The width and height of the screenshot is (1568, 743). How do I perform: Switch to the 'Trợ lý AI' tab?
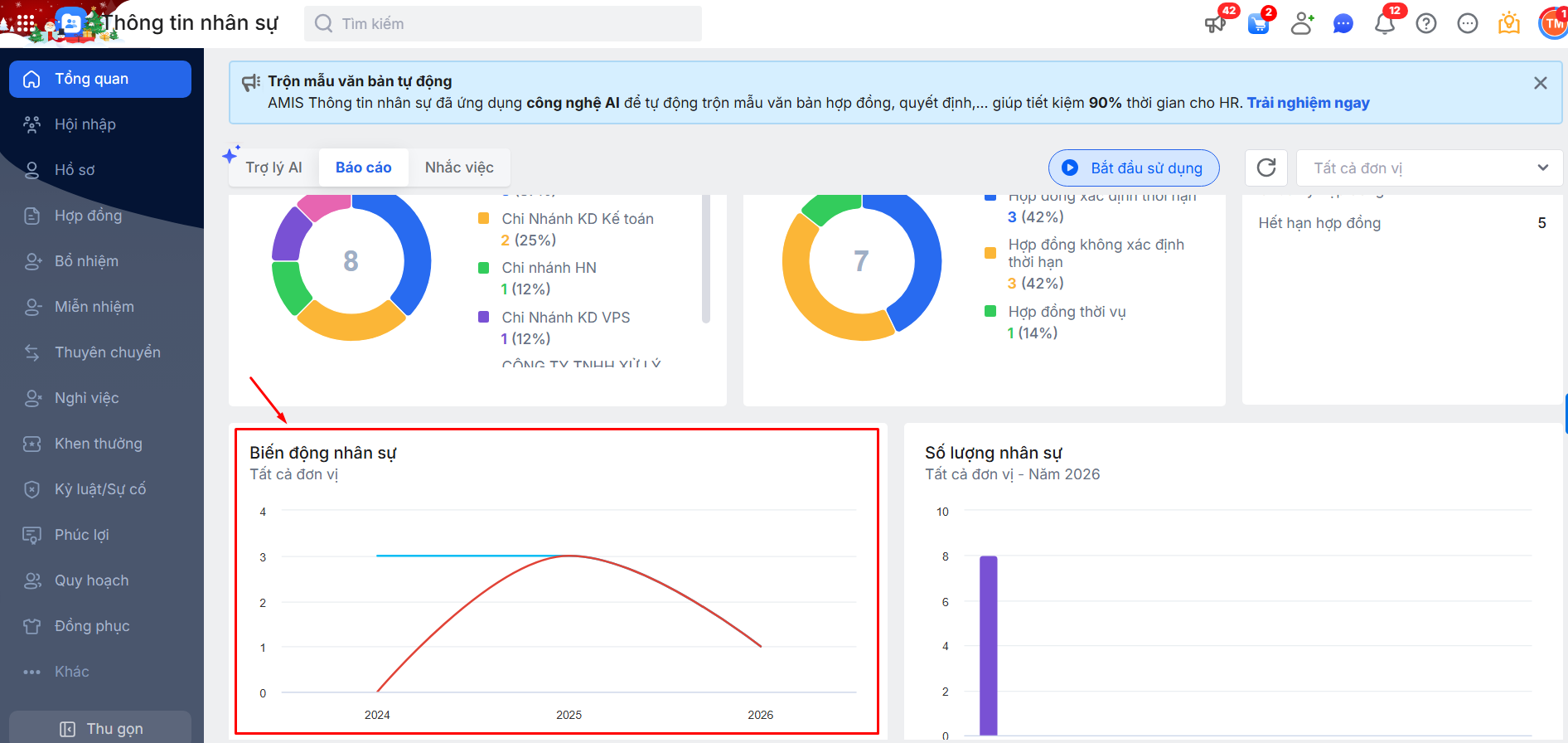point(273,168)
